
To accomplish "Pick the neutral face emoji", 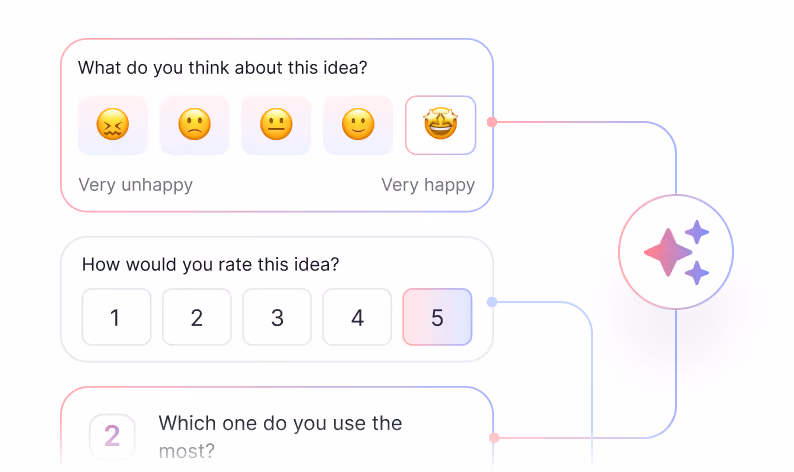I will [276, 125].
